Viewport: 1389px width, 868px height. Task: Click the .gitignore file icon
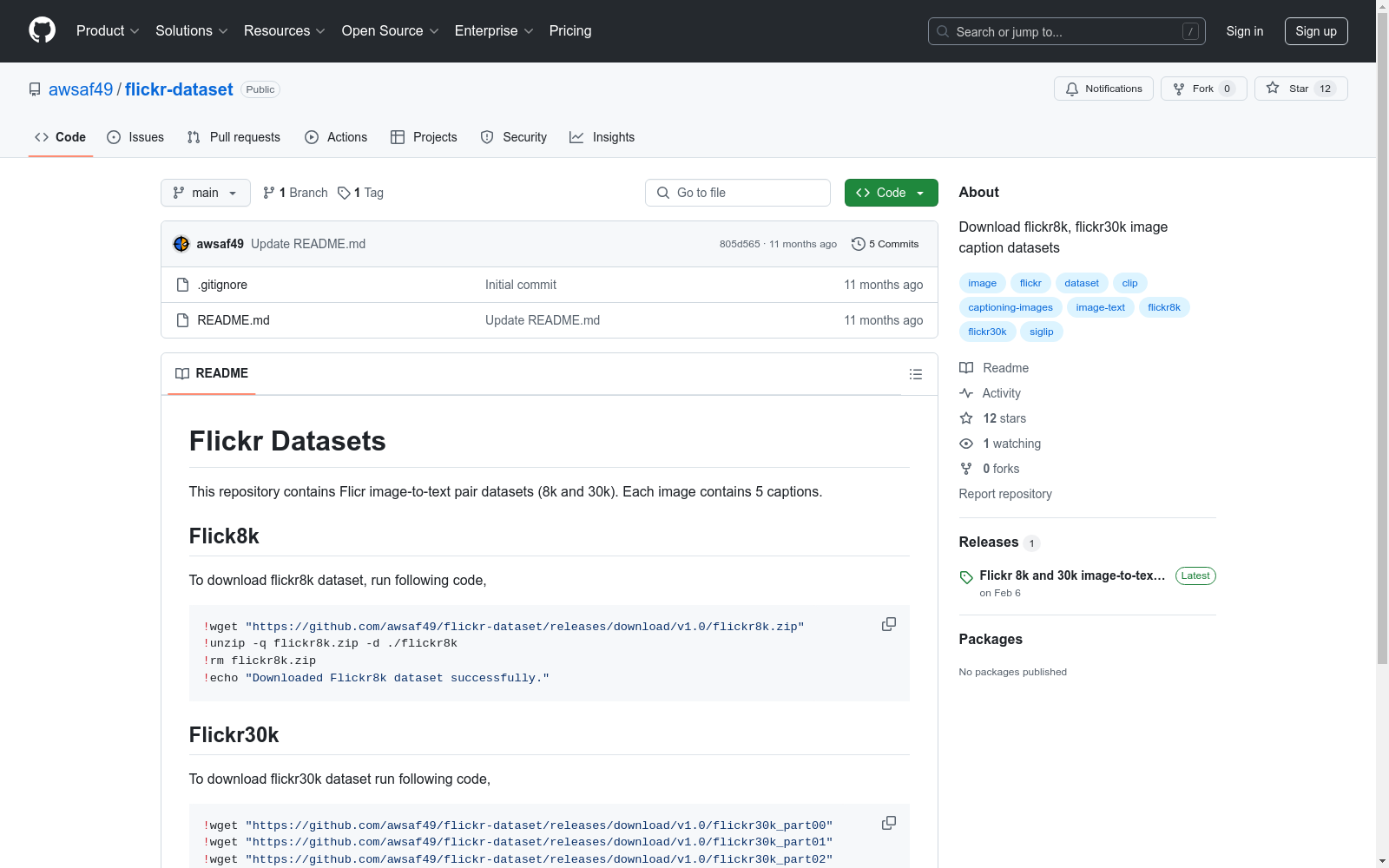[x=182, y=285]
